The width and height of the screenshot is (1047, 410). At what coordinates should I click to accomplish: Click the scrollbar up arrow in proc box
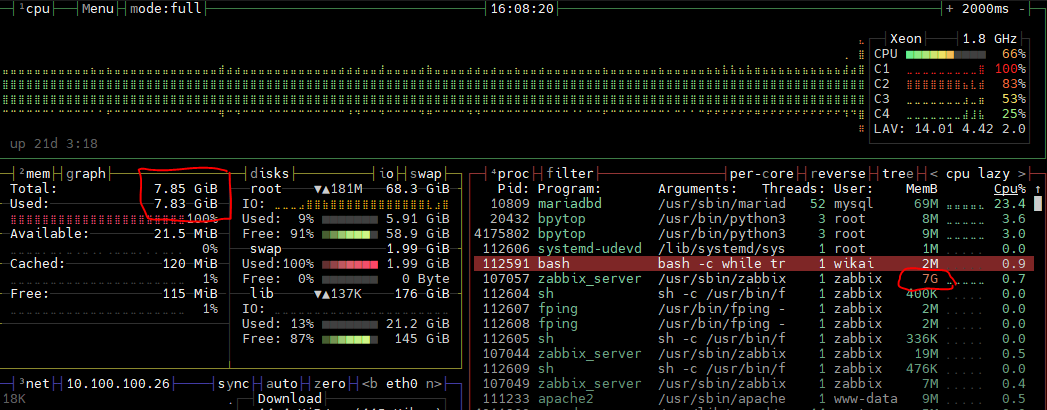pyautogui.click(x=1038, y=189)
